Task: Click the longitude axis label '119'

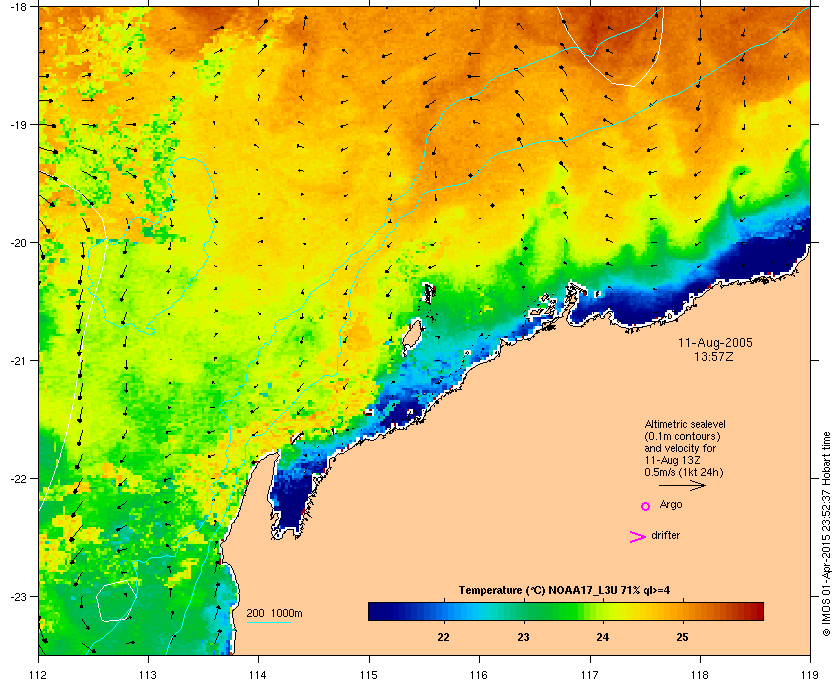Action: 811,674
